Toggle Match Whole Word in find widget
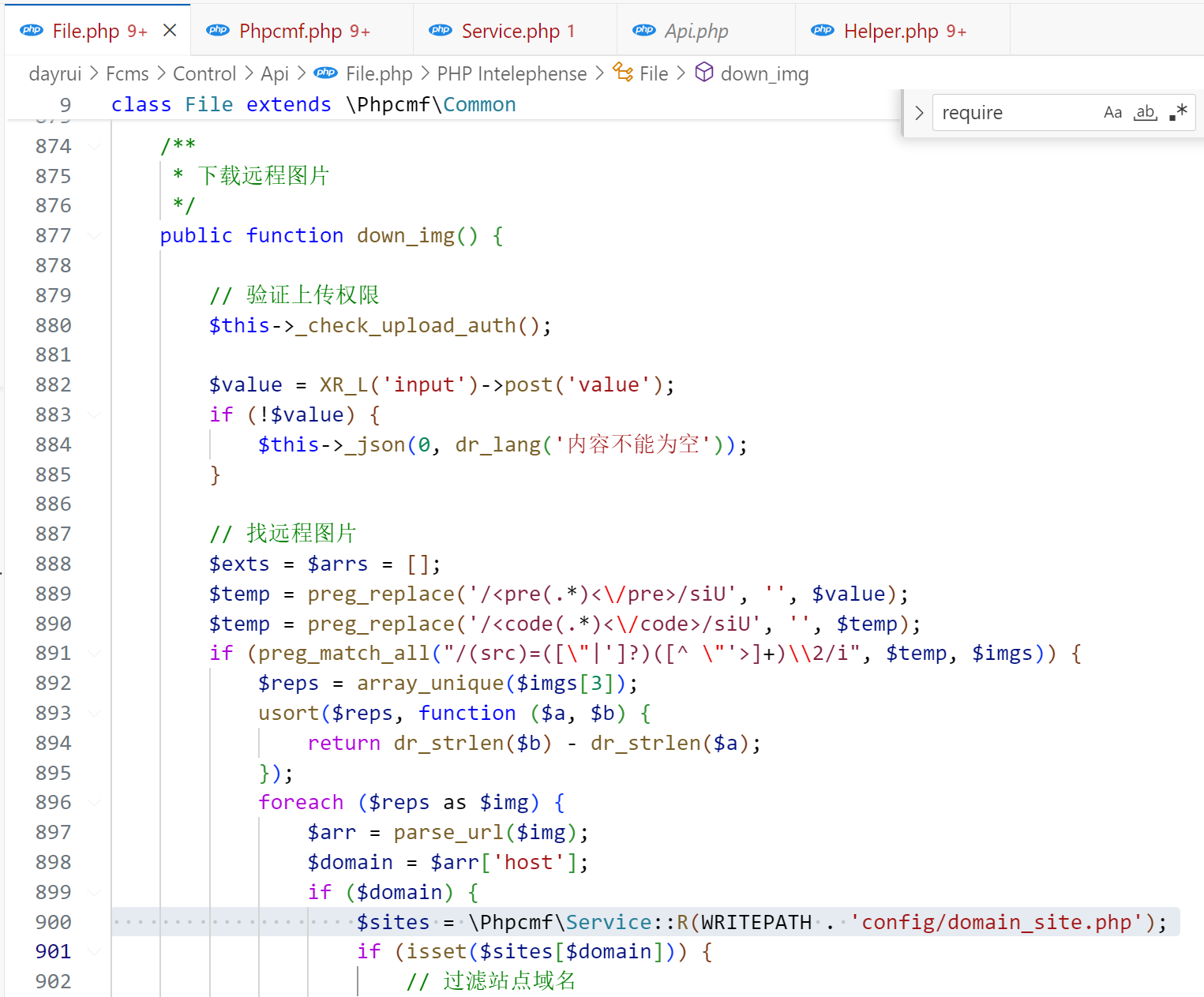The image size is (1204, 997). pos(1145,112)
